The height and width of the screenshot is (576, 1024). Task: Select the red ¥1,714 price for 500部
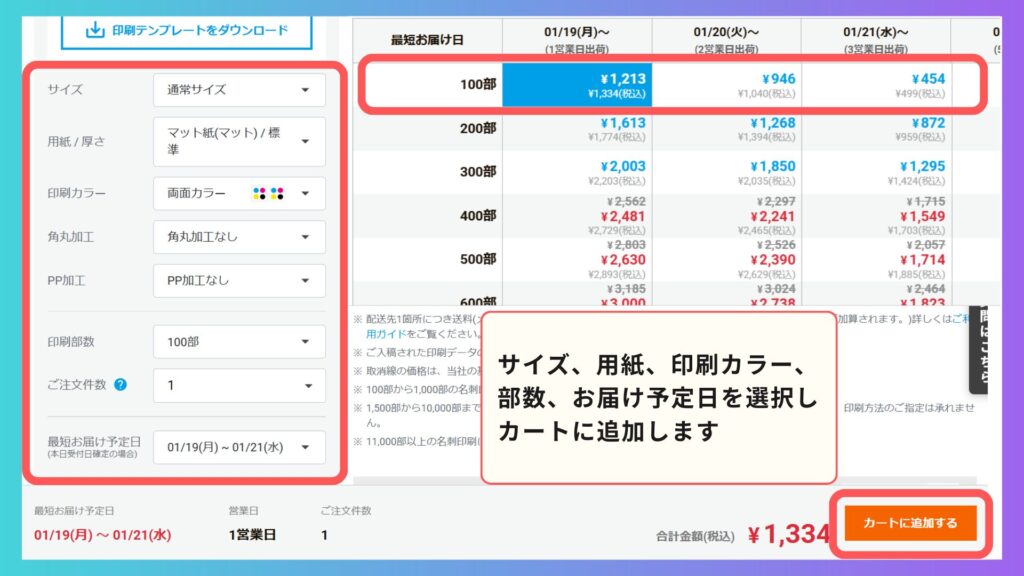[x=877, y=259]
